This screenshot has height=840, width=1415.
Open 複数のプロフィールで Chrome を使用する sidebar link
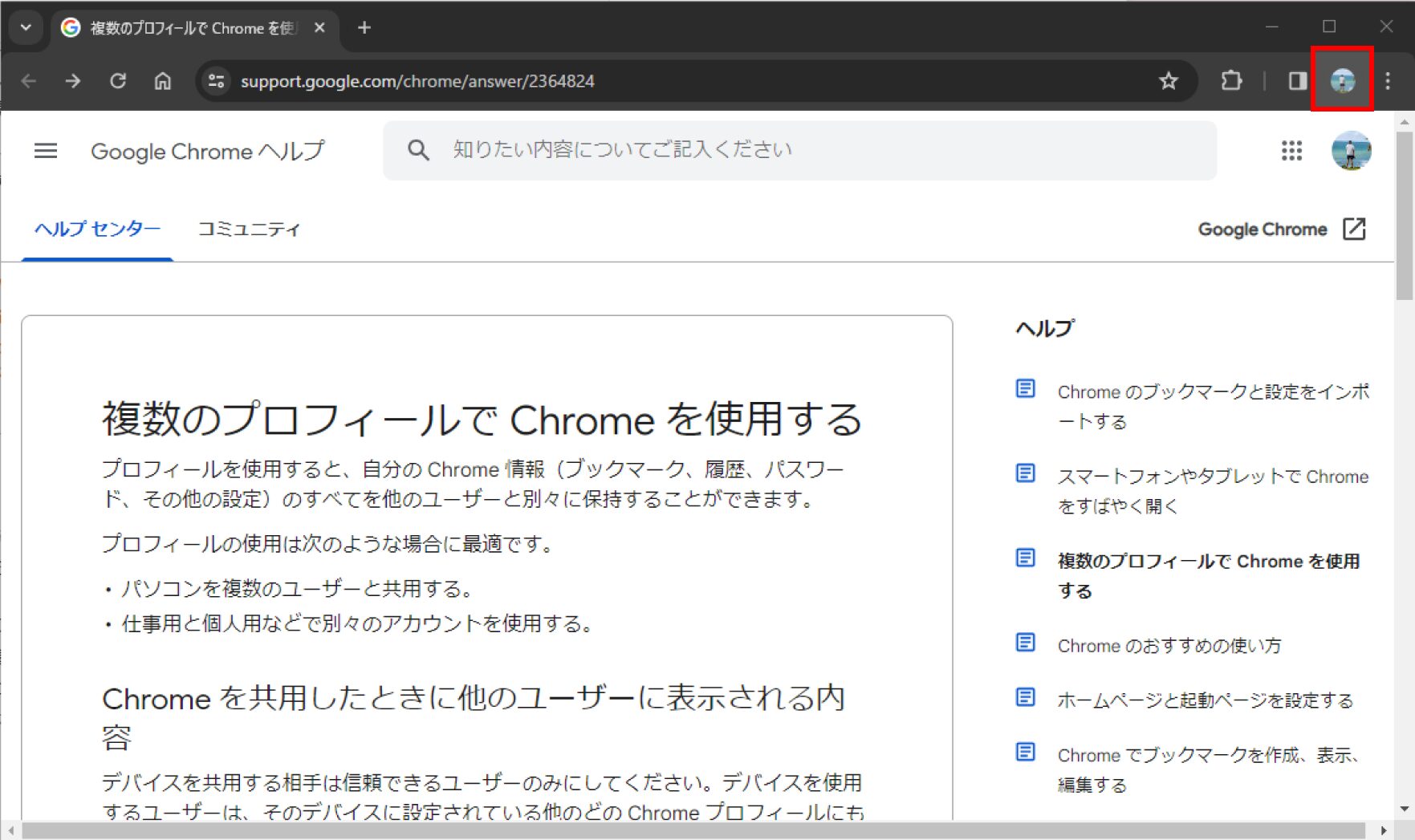point(1208,576)
